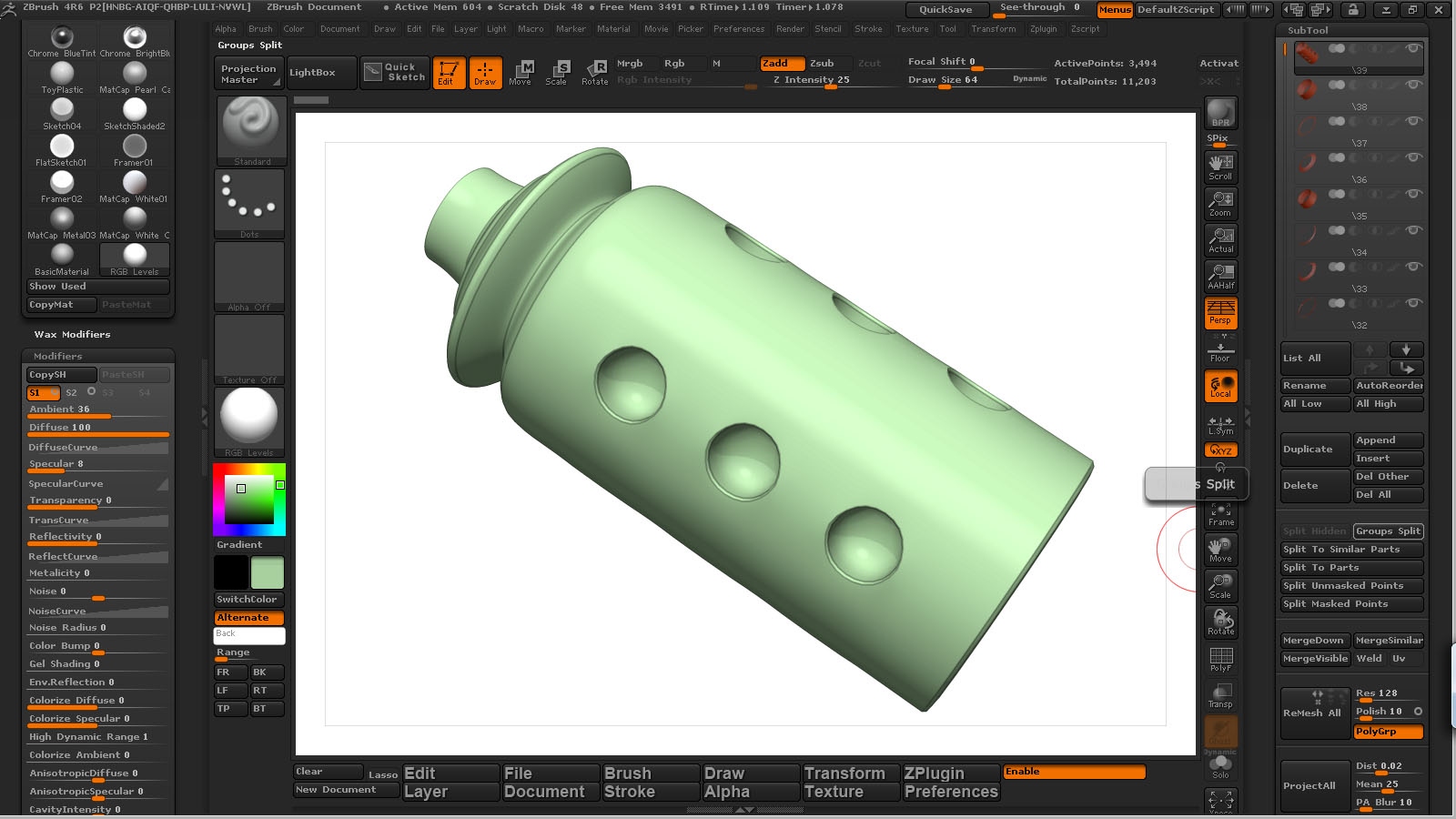Expand the ReflectCurve section

(x=97, y=557)
